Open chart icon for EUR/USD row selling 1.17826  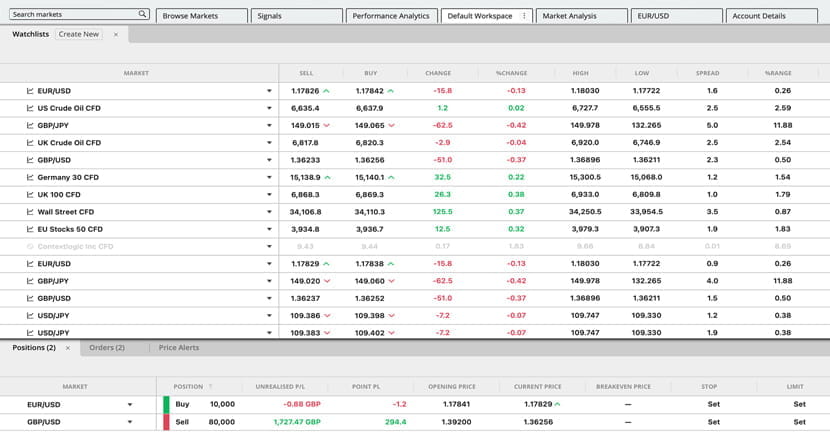tap(30, 91)
